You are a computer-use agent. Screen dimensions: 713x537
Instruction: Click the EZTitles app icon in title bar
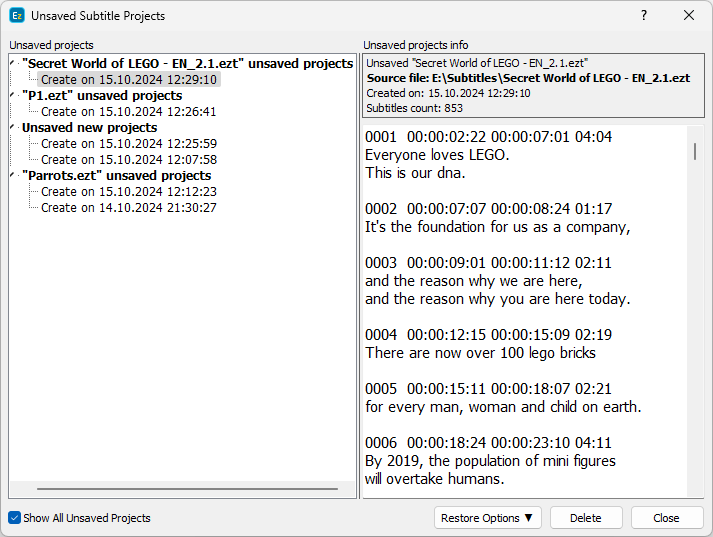tap(17, 16)
